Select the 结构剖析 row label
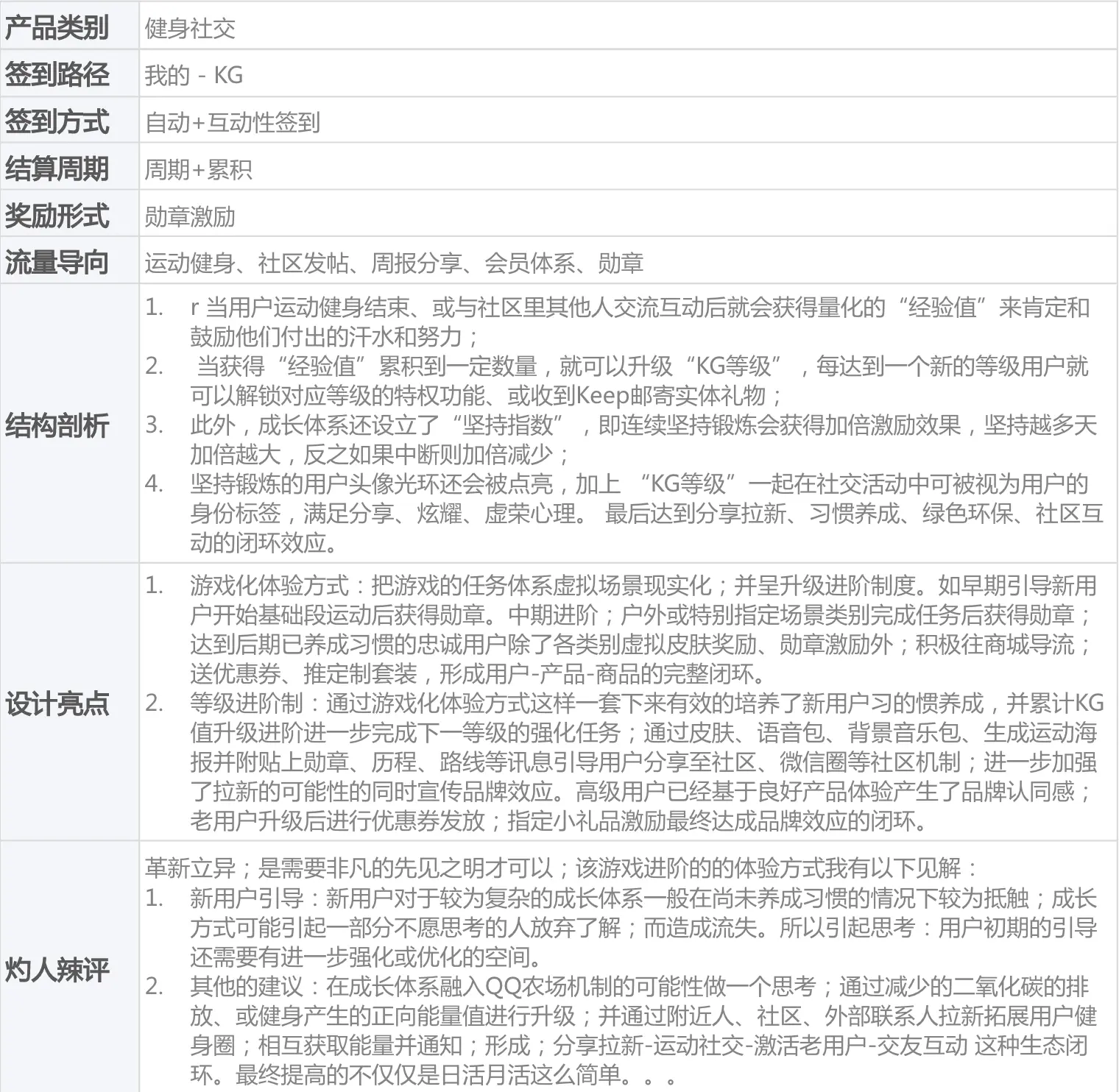Image resolution: width=1119 pixels, height=1092 pixels. click(69, 425)
